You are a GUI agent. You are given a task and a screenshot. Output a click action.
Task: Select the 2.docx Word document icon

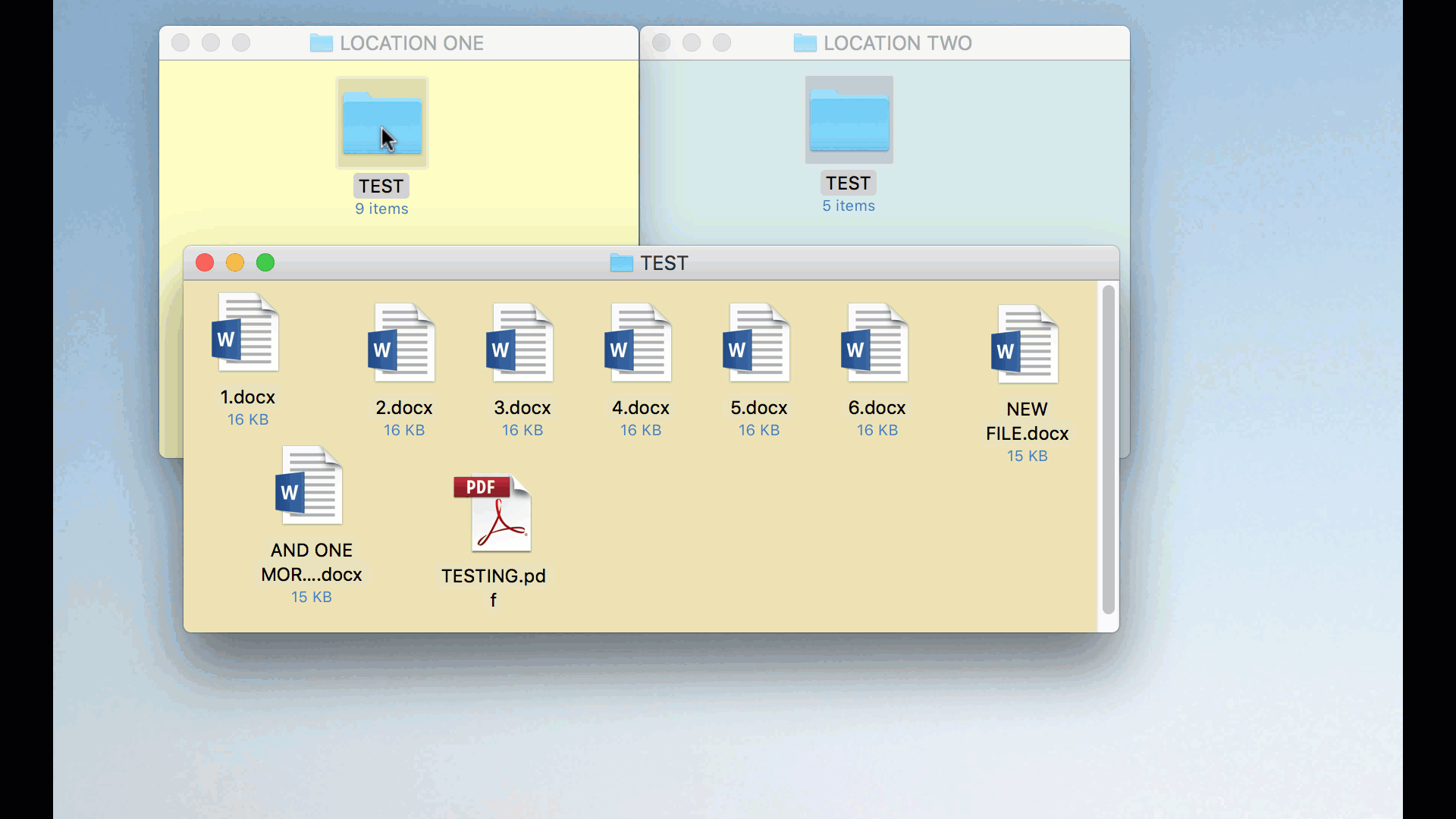tap(403, 344)
